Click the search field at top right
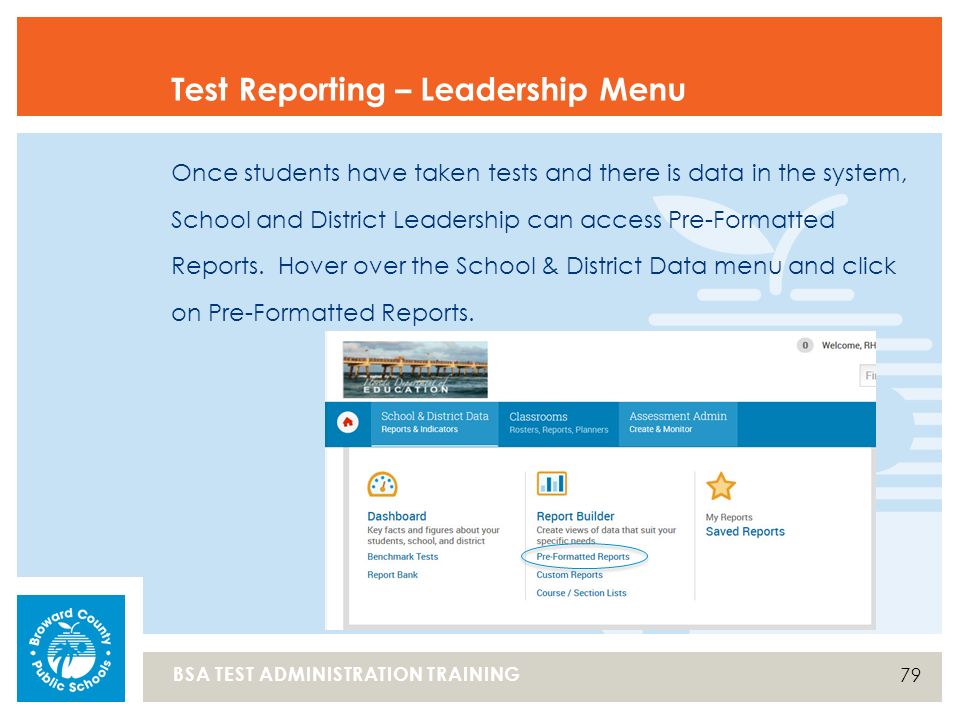This screenshot has width=960, height=720. tap(868, 375)
